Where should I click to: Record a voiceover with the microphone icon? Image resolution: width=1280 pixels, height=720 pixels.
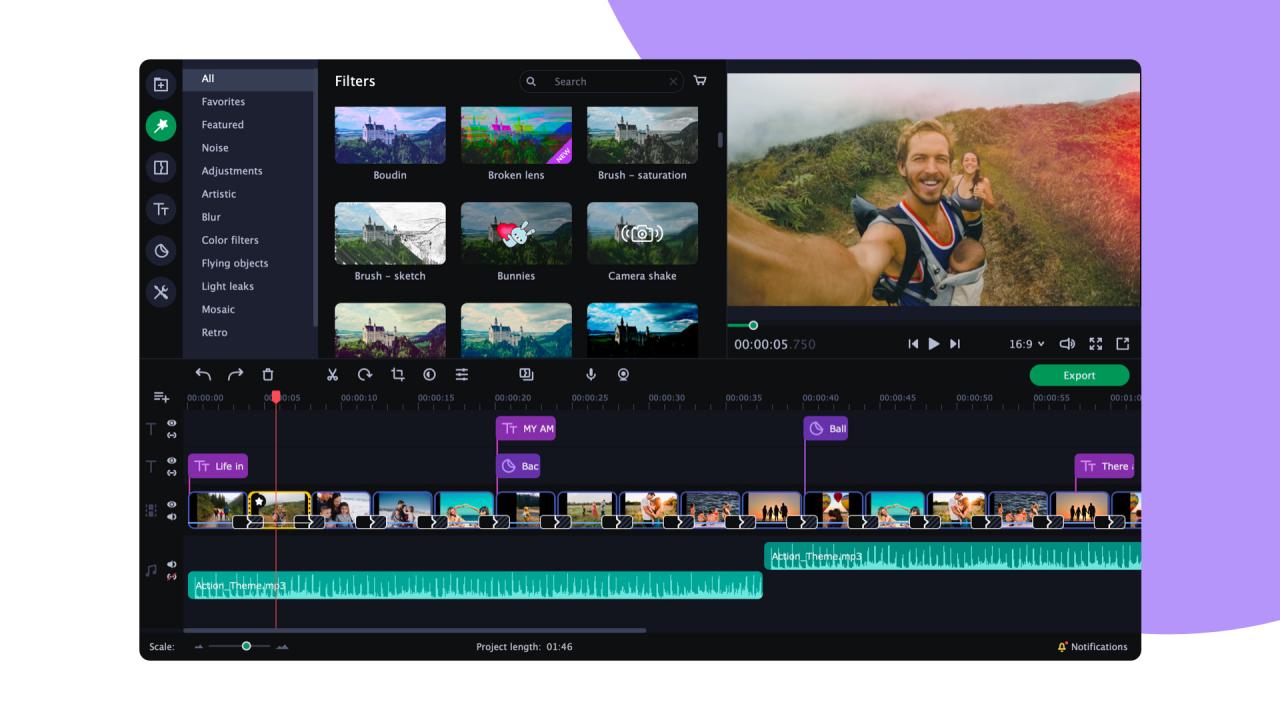click(590, 374)
